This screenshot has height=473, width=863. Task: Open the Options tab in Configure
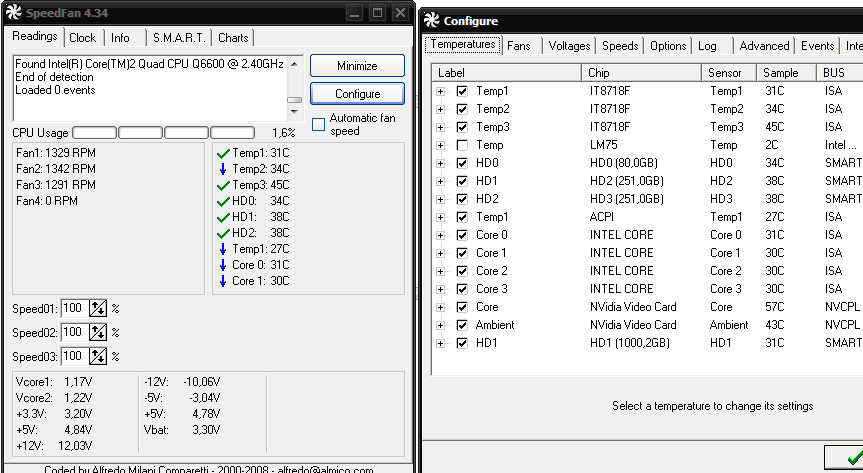click(x=668, y=46)
